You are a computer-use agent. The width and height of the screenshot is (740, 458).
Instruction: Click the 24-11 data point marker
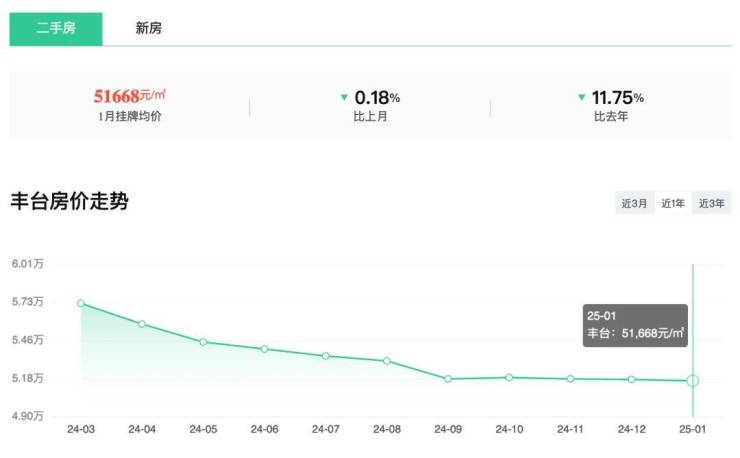point(570,379)
